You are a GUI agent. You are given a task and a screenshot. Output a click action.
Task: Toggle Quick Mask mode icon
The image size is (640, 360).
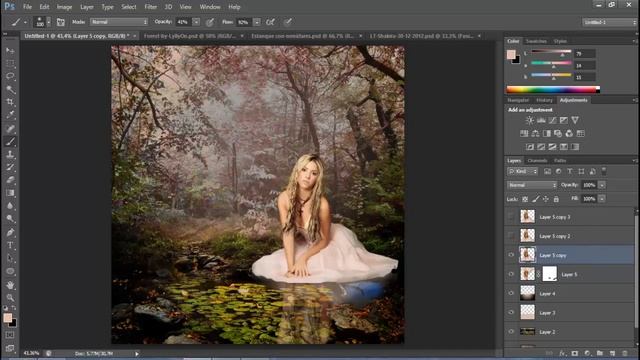[10, 335]
